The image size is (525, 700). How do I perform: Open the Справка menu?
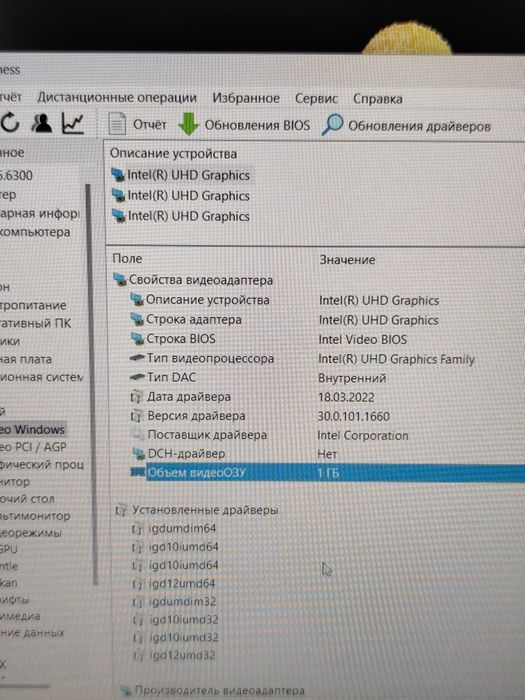(x=378, y=99)
